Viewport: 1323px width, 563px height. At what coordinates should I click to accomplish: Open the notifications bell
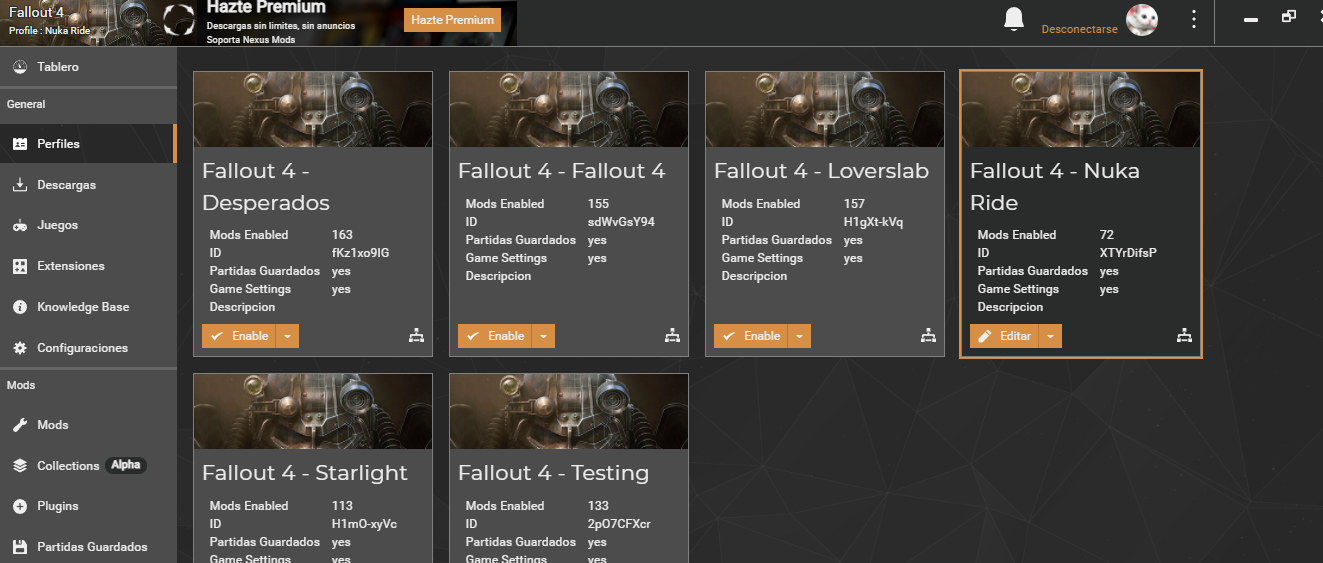(x=1014, y=19)
